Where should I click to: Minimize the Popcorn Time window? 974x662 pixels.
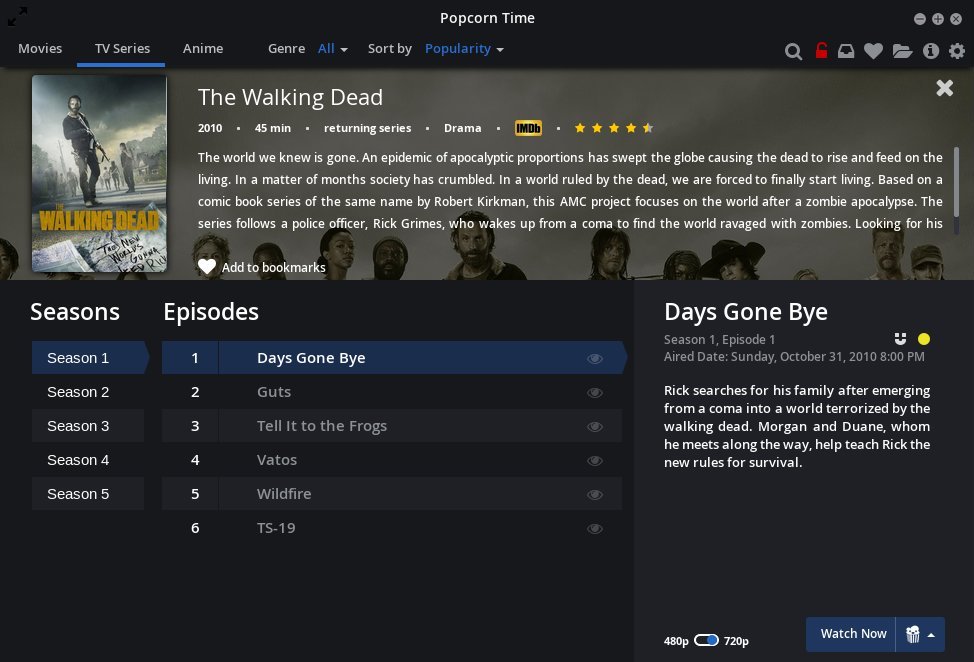click(x=920, y=19)
